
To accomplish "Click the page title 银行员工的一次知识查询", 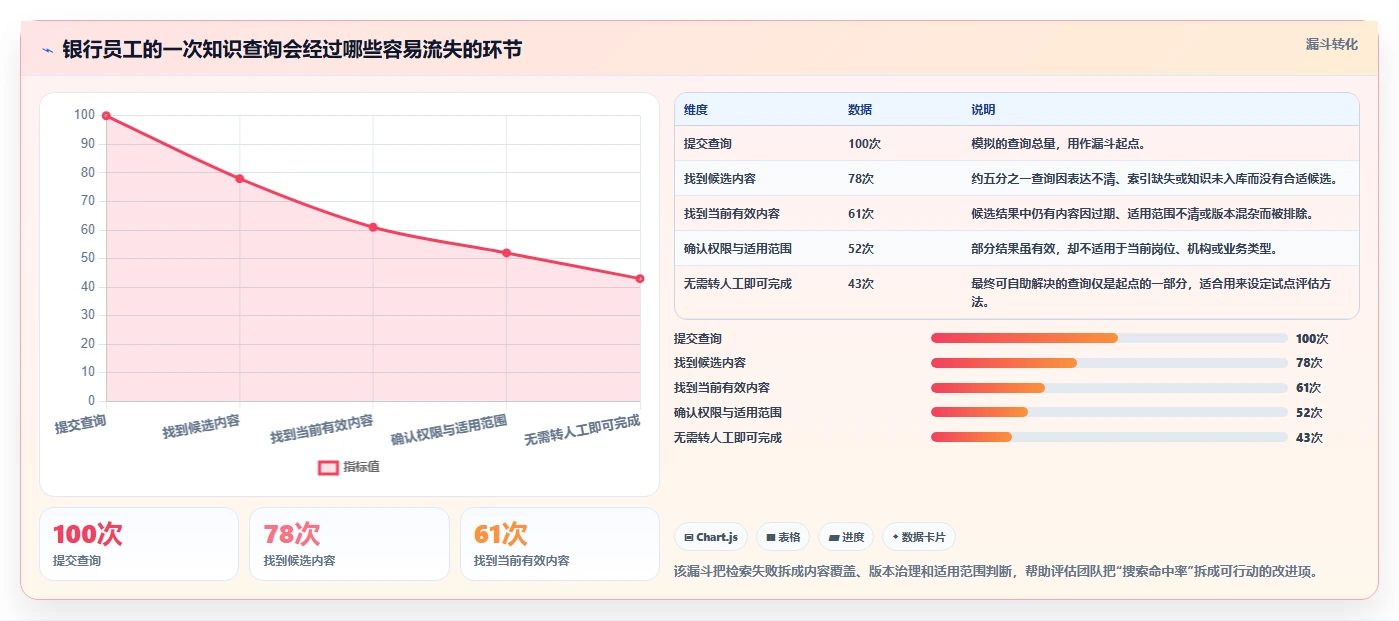I will (292, 49).
